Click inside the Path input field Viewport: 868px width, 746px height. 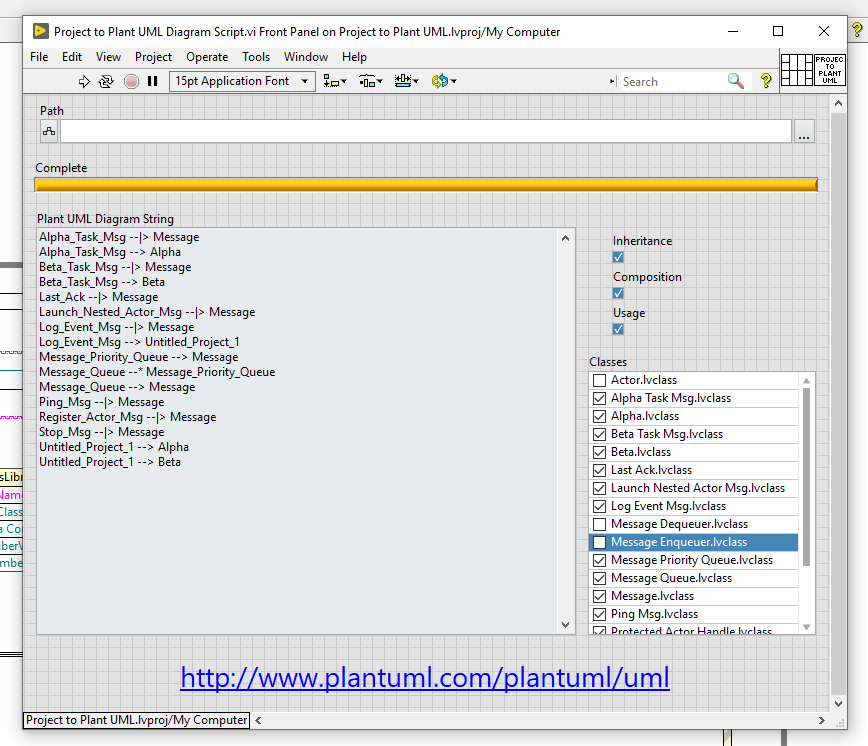click(x=425, y=132)
